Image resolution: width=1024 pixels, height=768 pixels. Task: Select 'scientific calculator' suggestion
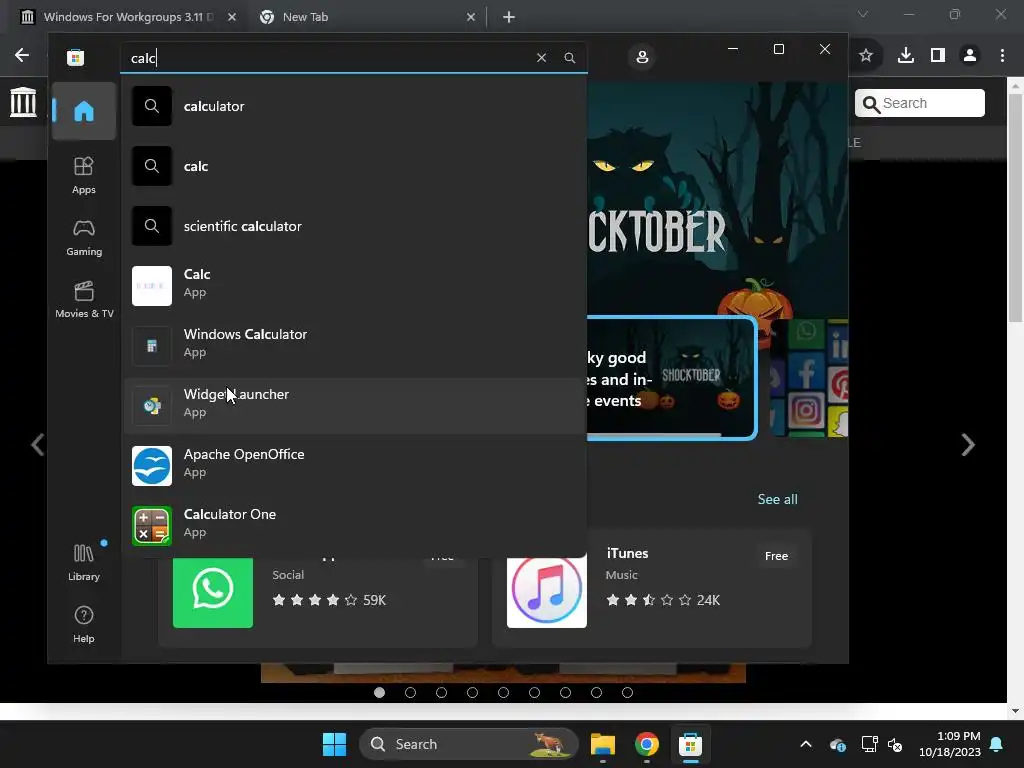click(x=354, y=226)
